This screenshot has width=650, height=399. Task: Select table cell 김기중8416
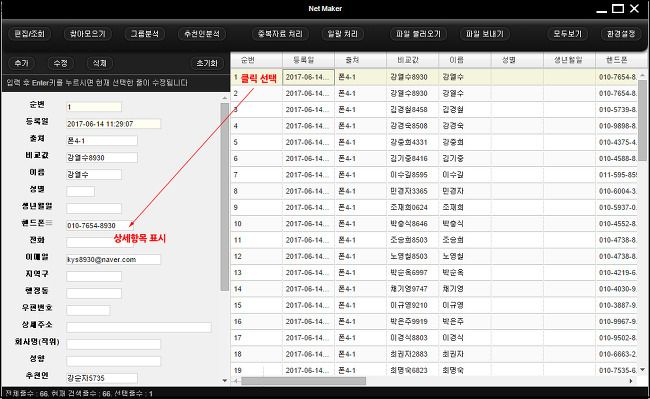click(412, 159)
